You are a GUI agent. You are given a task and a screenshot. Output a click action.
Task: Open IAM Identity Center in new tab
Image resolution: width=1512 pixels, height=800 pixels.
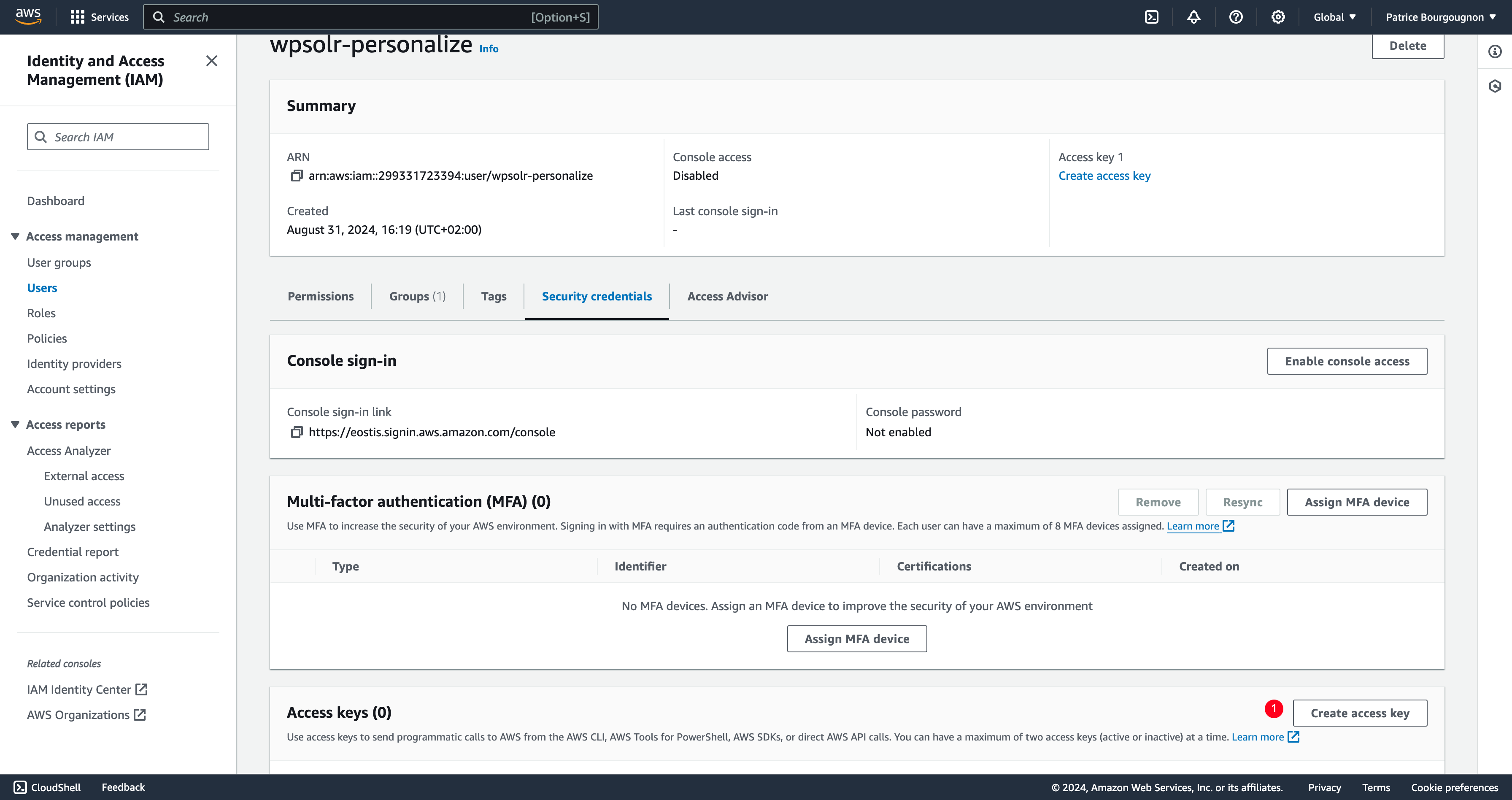(87, 689)
